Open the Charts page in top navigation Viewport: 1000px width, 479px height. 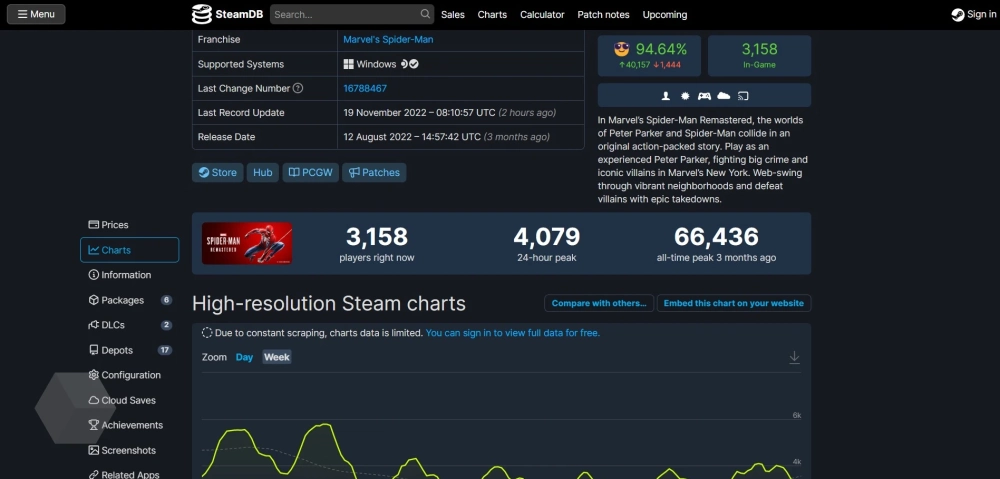coord(492,15)
